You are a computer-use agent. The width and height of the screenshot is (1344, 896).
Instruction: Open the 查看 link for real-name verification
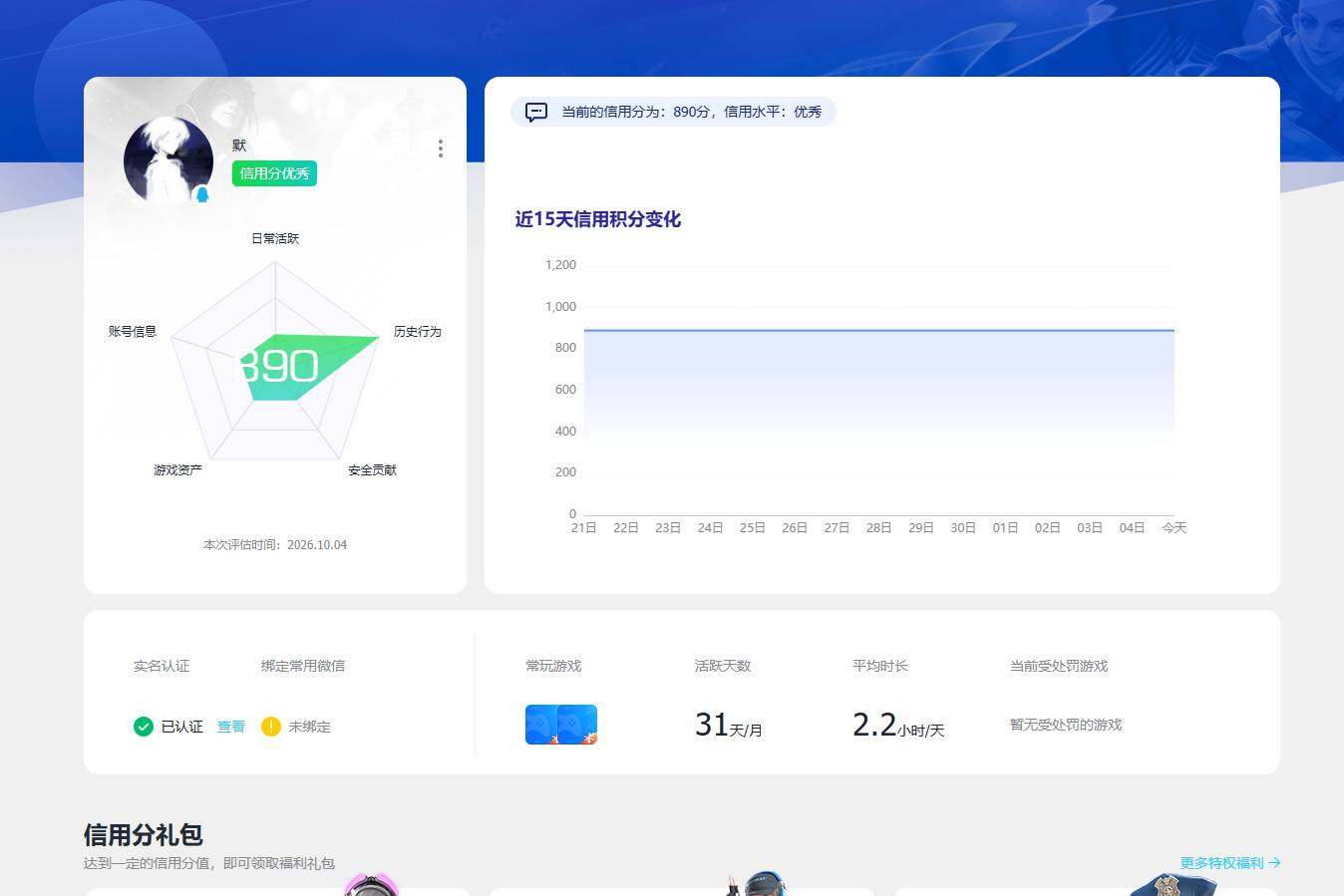231,727
